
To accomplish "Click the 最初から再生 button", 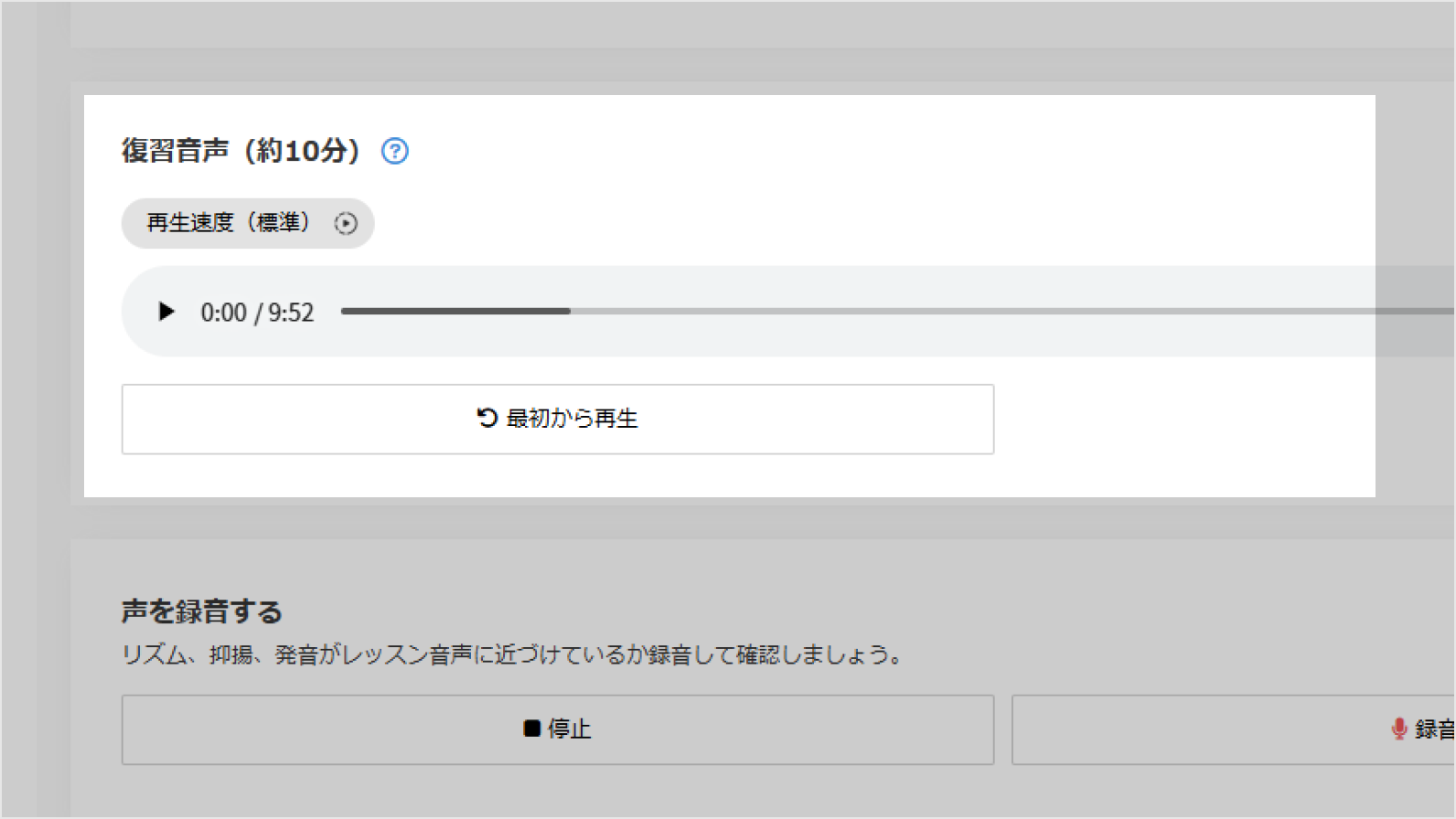I will click(558, 419).
